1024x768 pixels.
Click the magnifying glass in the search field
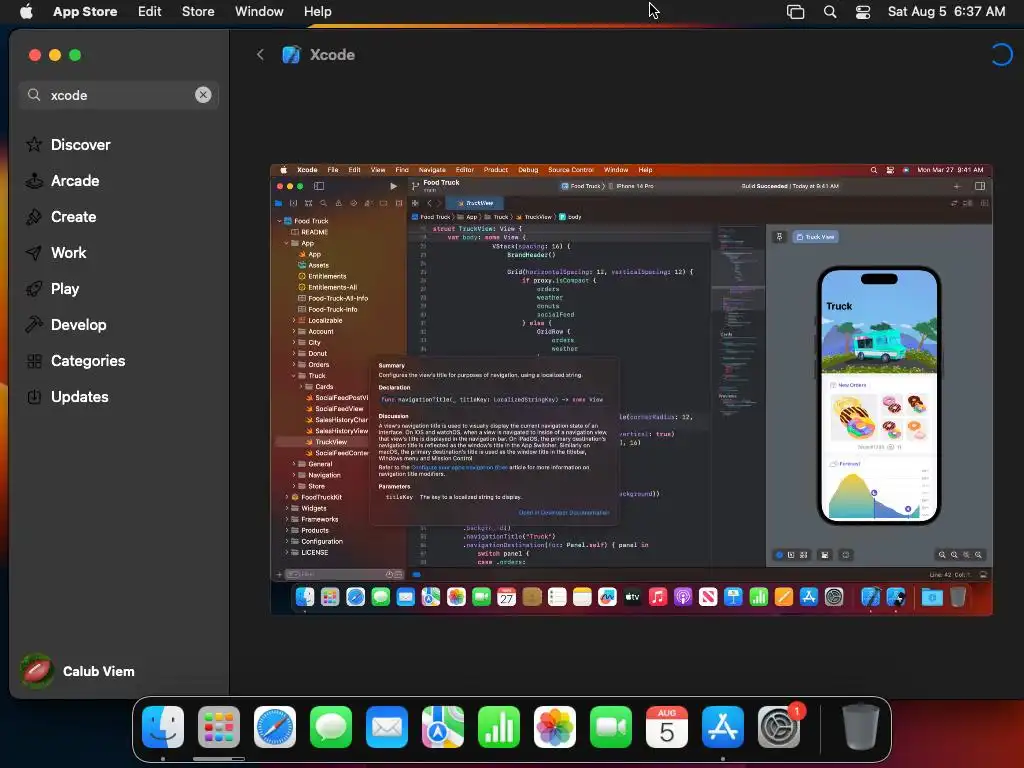pyautogui.click(x=34, y=95)
